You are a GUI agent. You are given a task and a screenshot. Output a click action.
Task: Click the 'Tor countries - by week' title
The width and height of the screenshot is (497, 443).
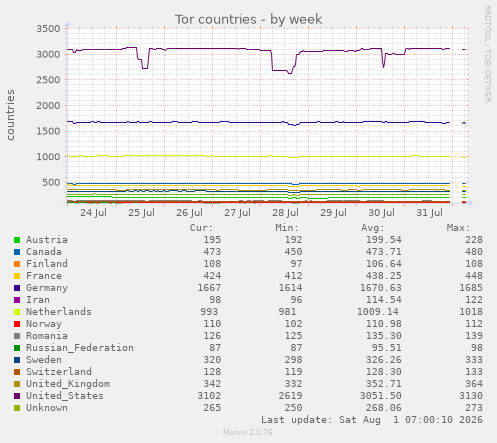[248, 20]
